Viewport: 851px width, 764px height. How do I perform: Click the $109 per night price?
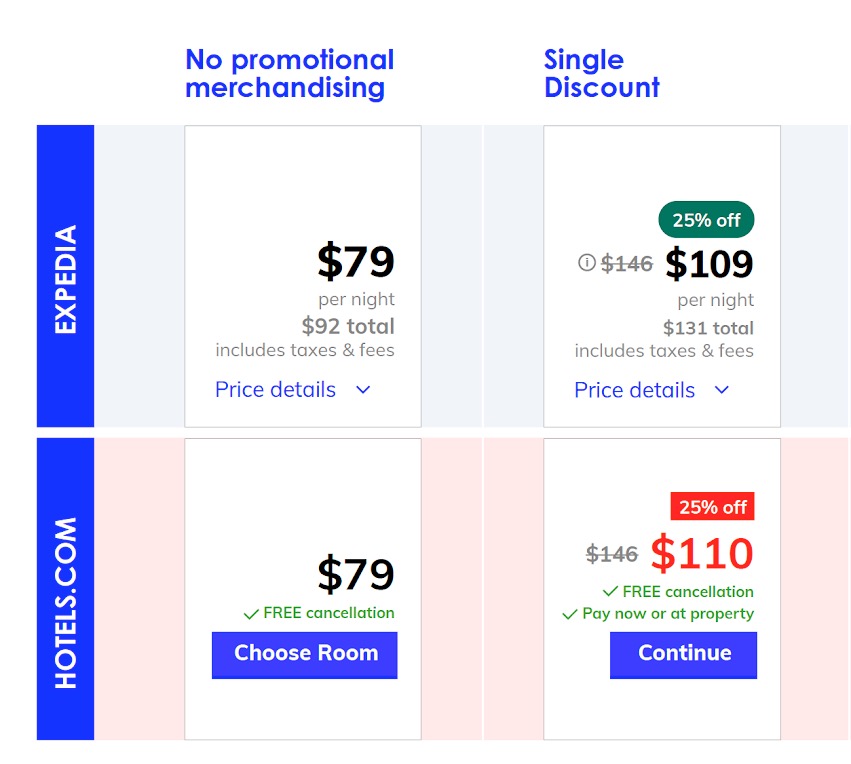(709, 264)
